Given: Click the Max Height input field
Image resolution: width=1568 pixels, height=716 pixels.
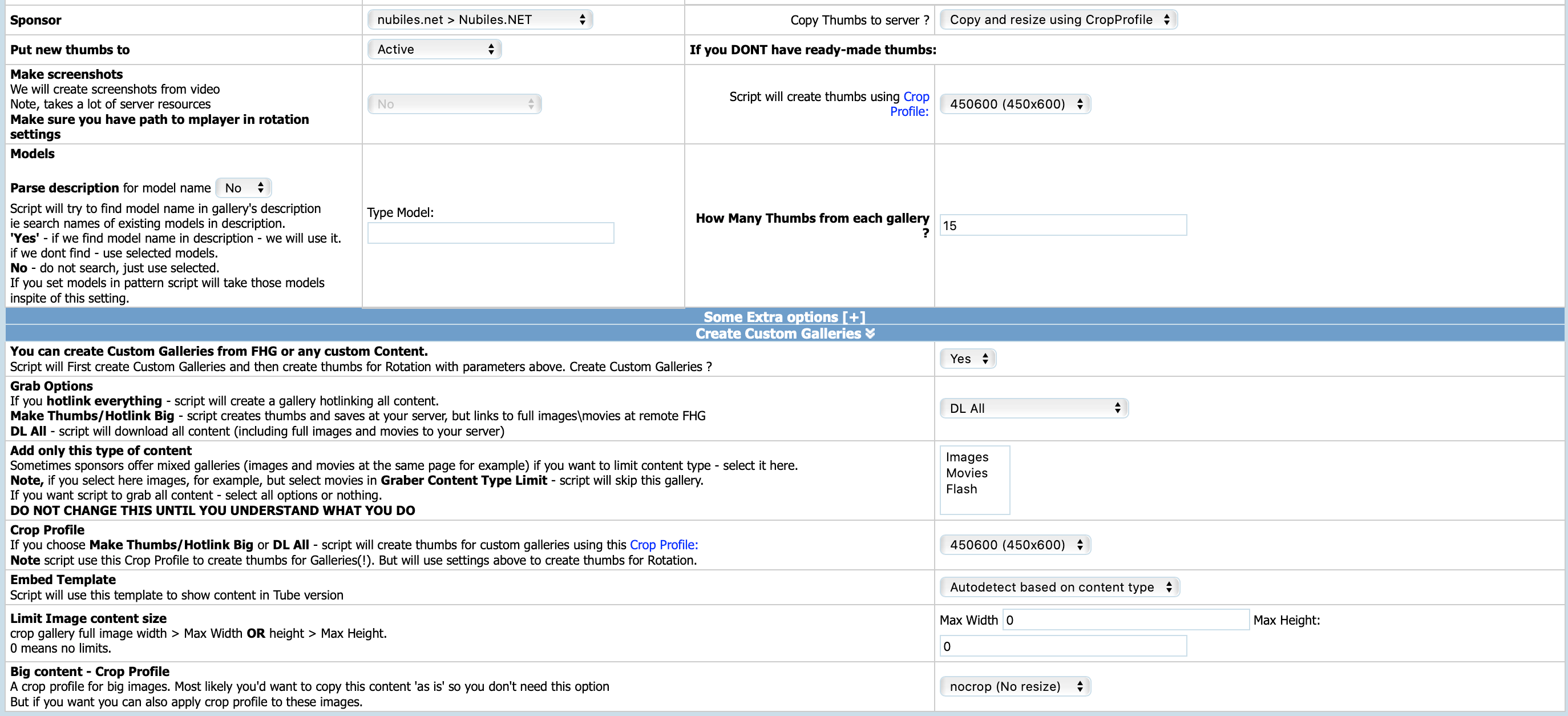Looking at the screenshot, I should [1063, 646].
